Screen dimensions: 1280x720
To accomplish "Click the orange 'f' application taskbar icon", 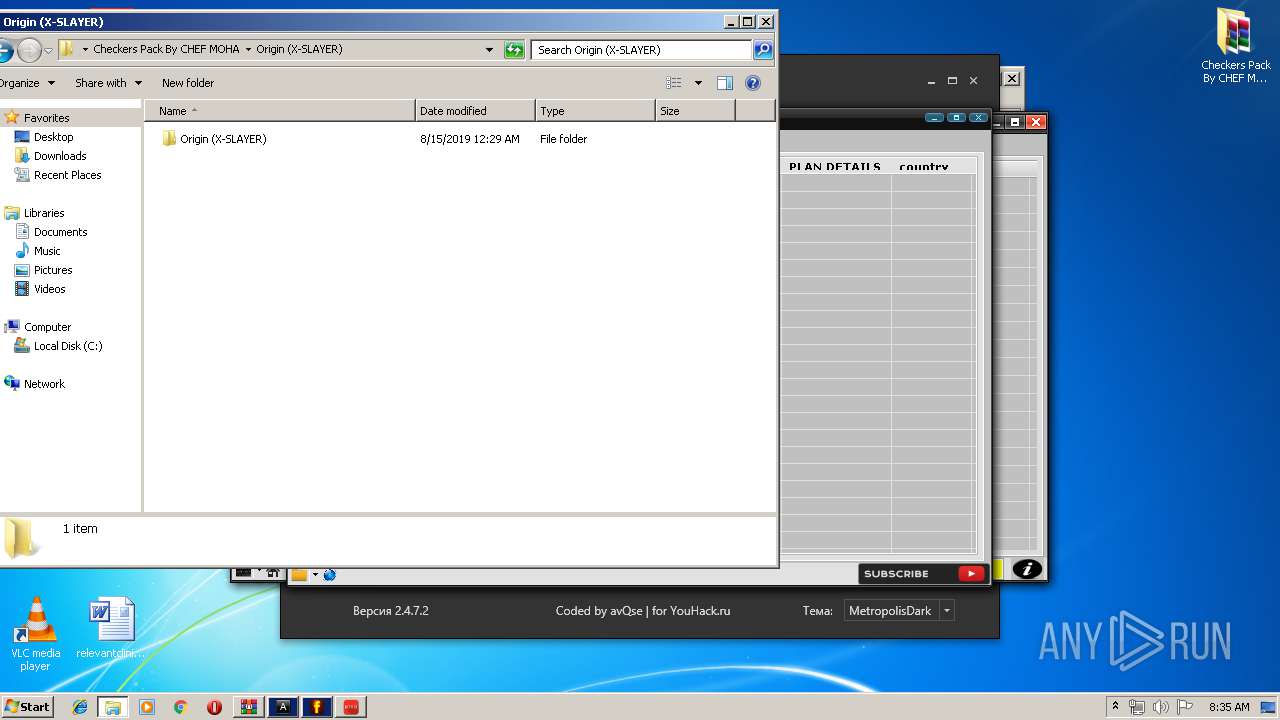I will pyautogui.click(x=317, y=707).
